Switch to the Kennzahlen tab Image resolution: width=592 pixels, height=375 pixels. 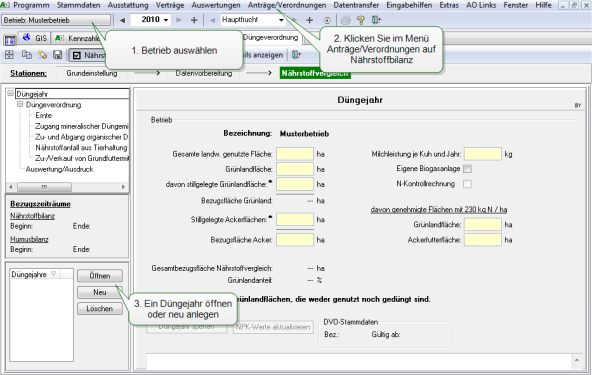click(77, 38)
